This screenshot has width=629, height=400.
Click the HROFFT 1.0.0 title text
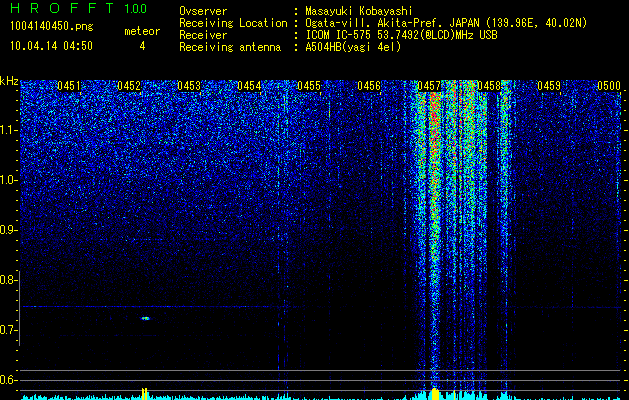[79, 8]
